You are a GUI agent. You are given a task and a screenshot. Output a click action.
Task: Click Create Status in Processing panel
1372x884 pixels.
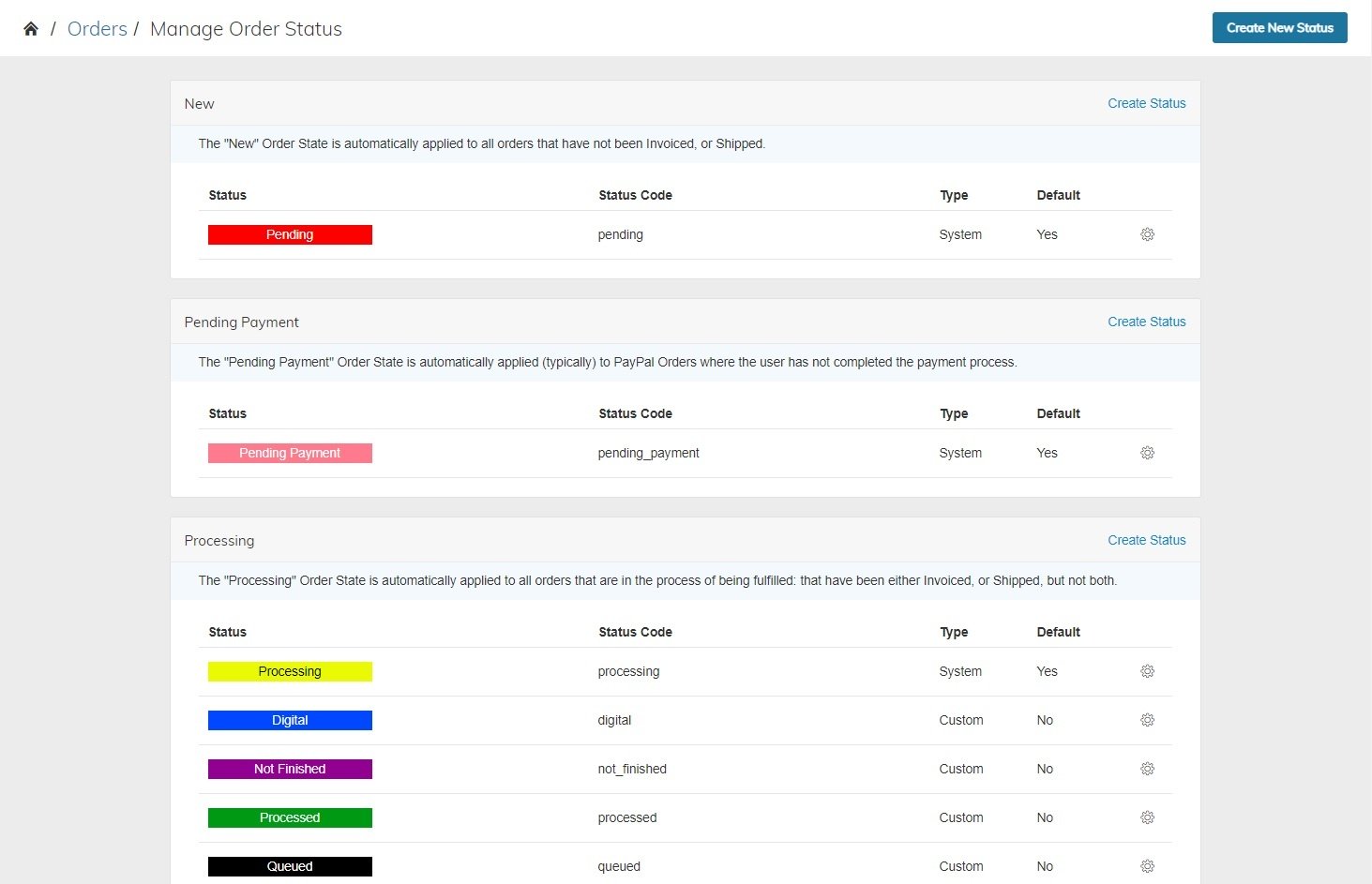(x=1146, y=540)
